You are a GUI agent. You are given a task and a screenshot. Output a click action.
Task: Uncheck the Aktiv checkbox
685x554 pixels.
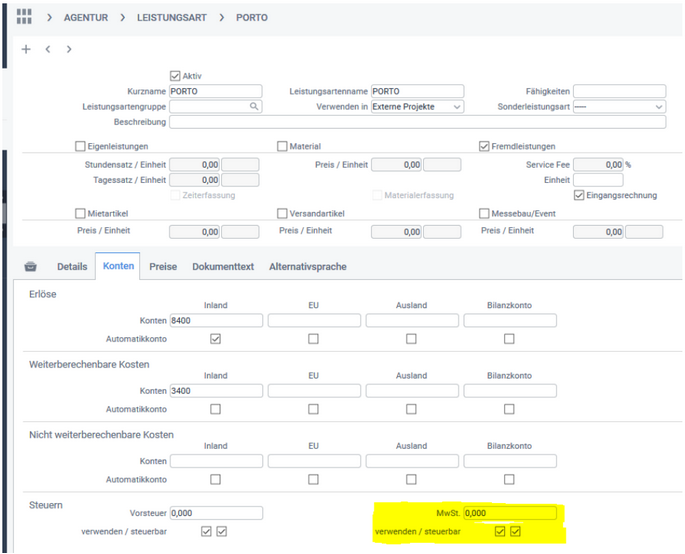[x=176, y=76]
